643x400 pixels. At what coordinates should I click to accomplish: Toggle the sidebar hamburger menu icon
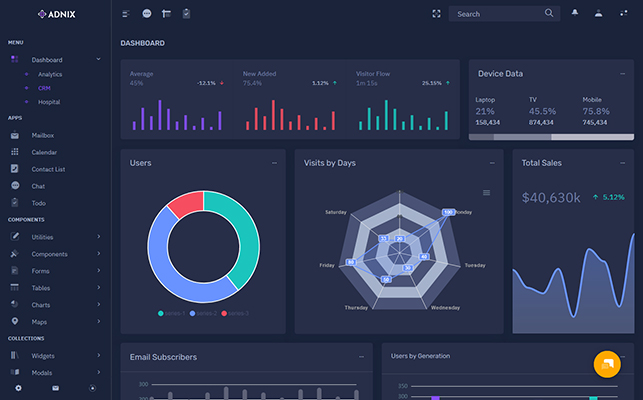[x=126, y=14]
